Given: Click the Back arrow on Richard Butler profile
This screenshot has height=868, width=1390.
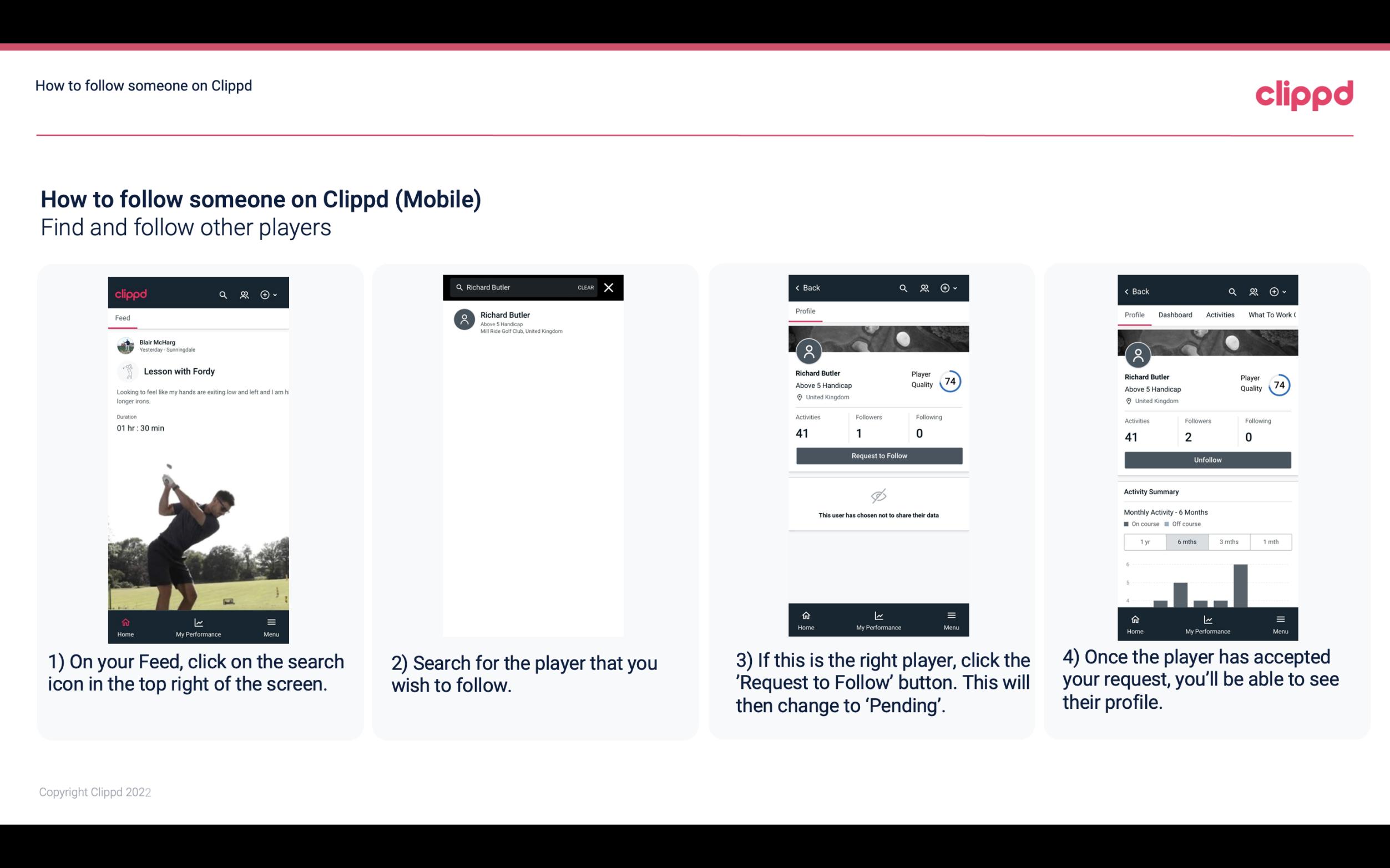Looking at the screenshot, I should pos(800,287).
